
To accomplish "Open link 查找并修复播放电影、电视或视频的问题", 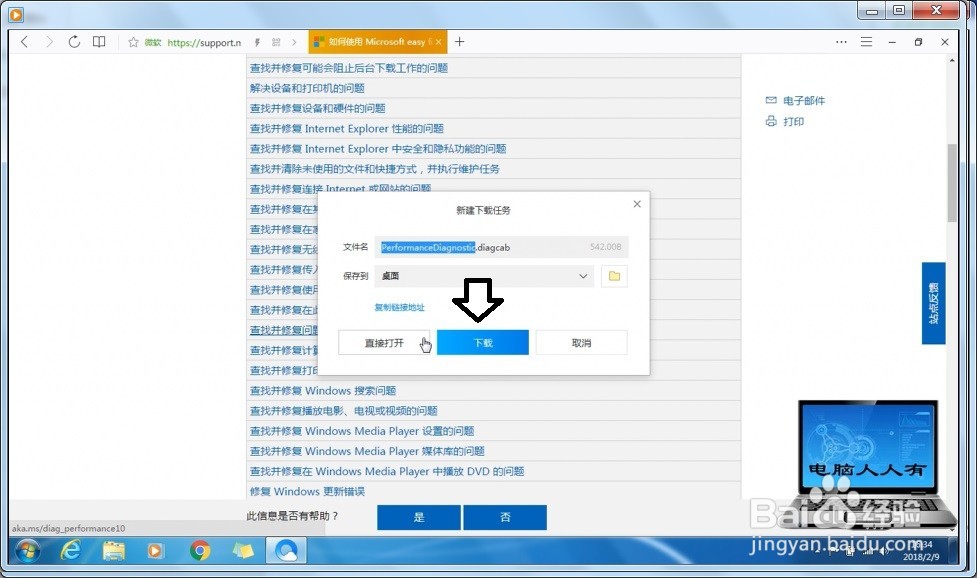I will (x=344, y=410).
